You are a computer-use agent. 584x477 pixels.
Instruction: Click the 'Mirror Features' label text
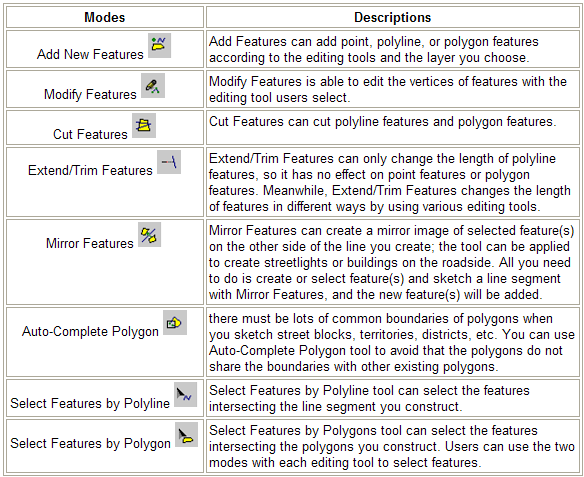(90, 243)
